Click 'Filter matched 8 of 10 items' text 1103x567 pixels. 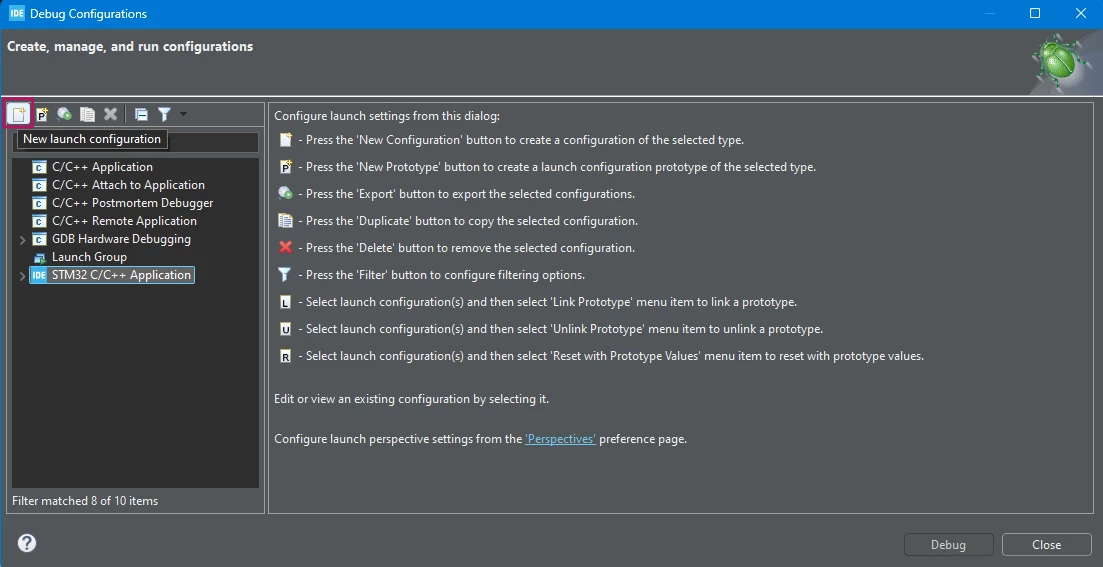tap(85, 501)
